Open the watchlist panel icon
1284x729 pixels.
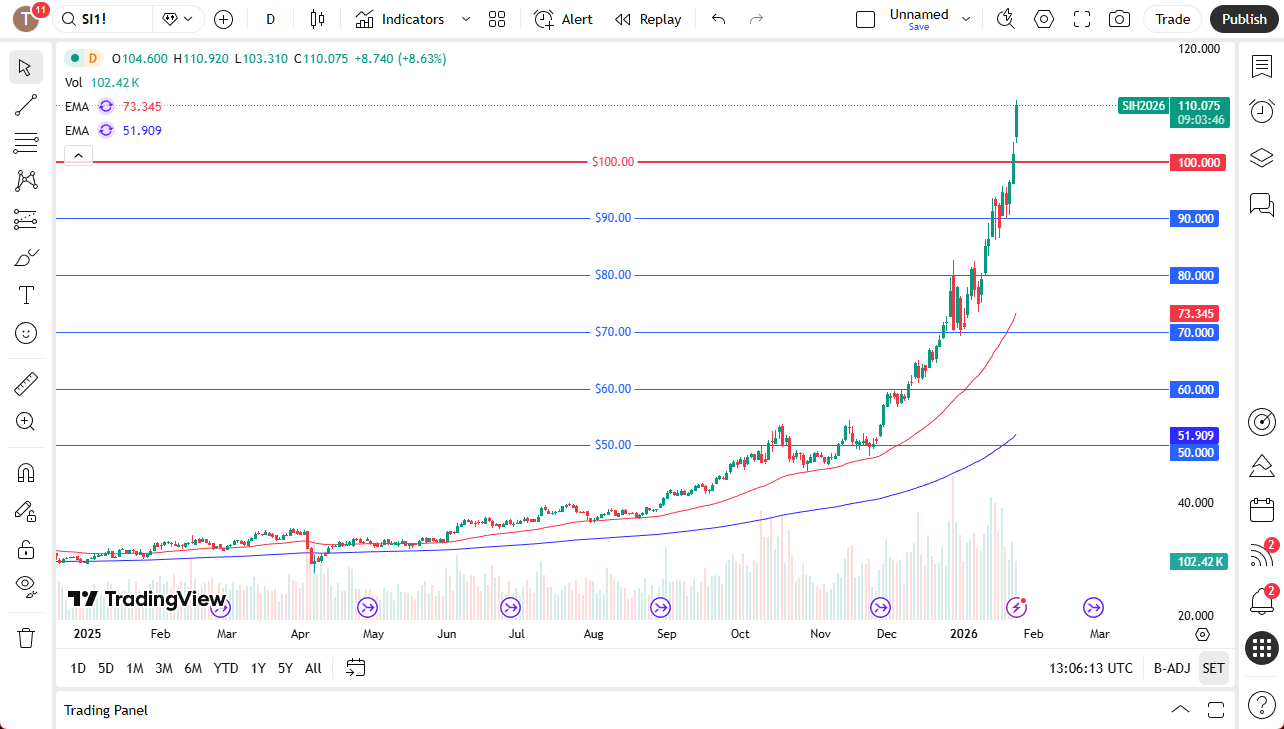(x=1262, y=67)
